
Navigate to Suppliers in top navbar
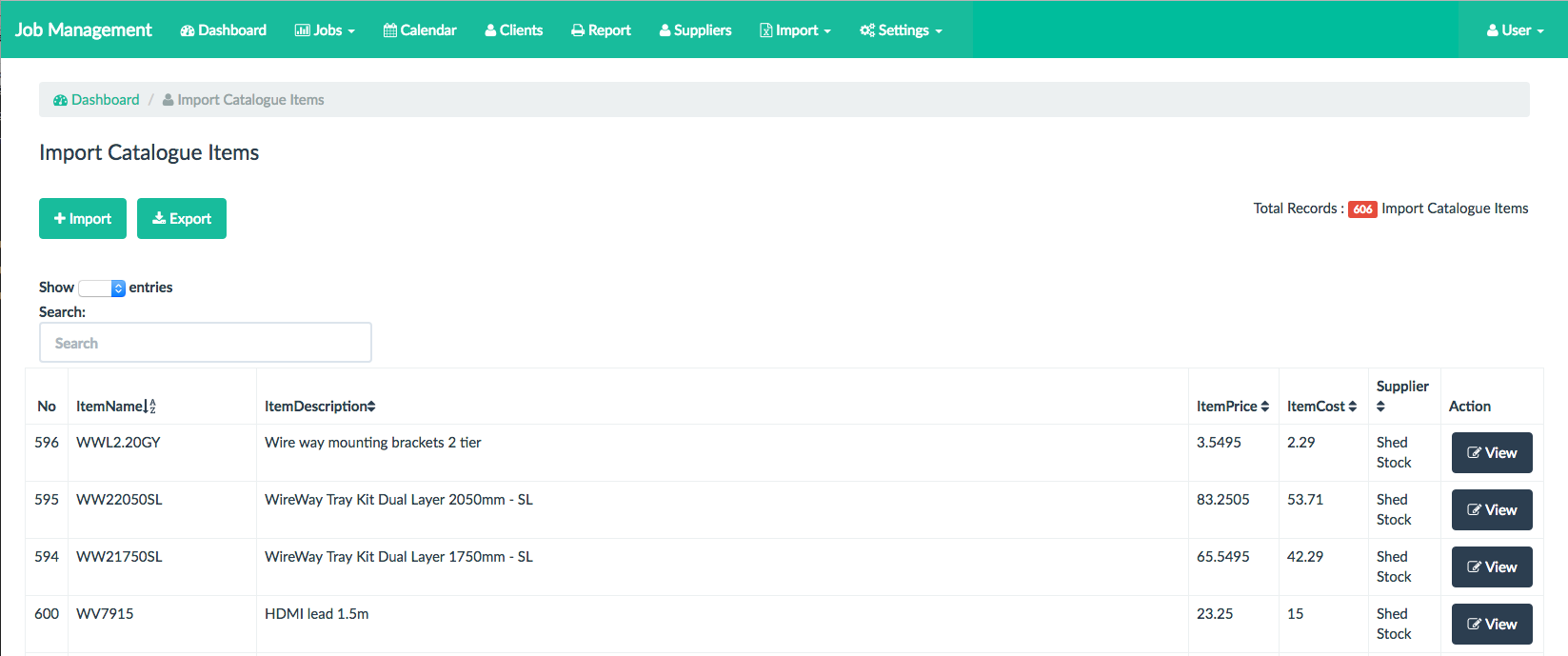695,30
